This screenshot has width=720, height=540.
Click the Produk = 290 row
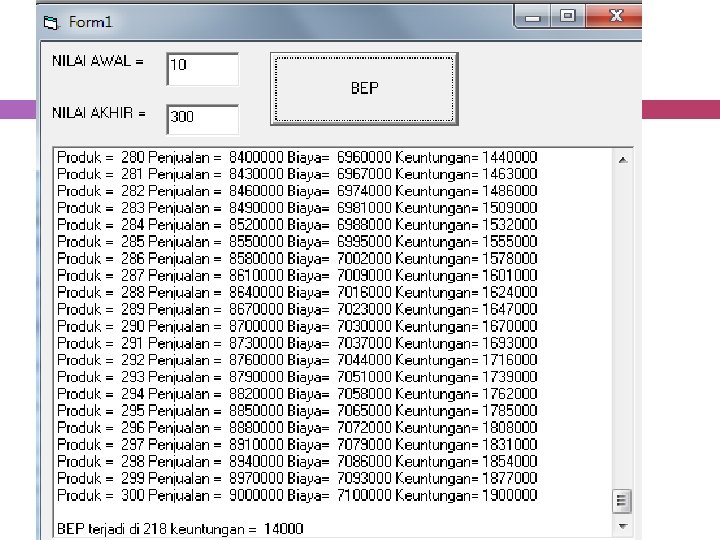pos(297,326)
